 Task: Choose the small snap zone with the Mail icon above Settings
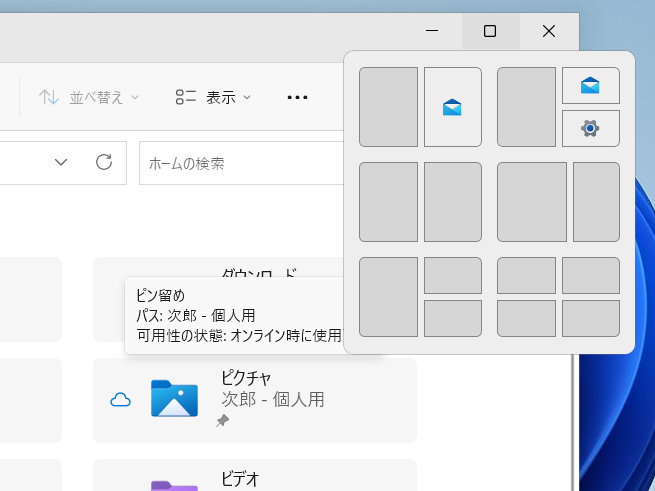pos(591,85)
